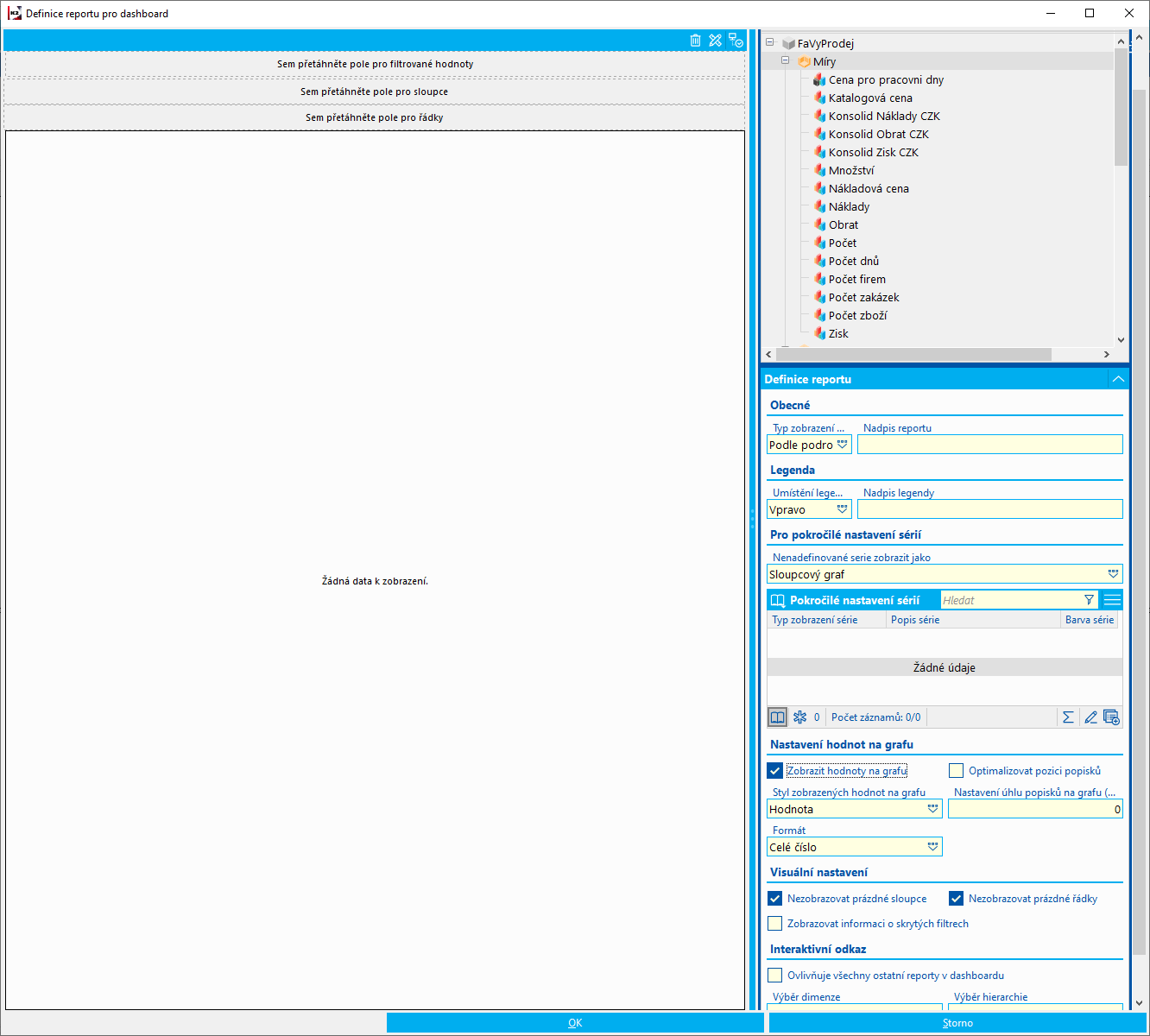Click the Nadpis legendy input field
This screenshot has width=1150, height=1036.
click(990, 509)
